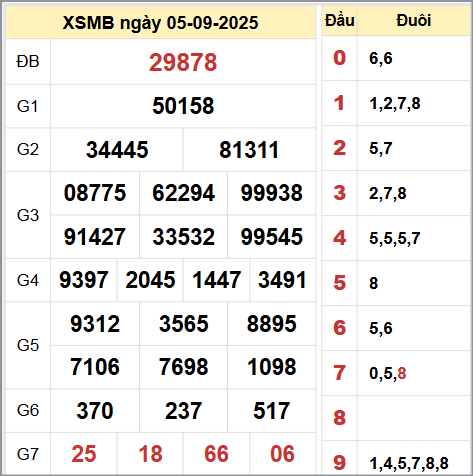Select G3 number 33532

point(184,237)
